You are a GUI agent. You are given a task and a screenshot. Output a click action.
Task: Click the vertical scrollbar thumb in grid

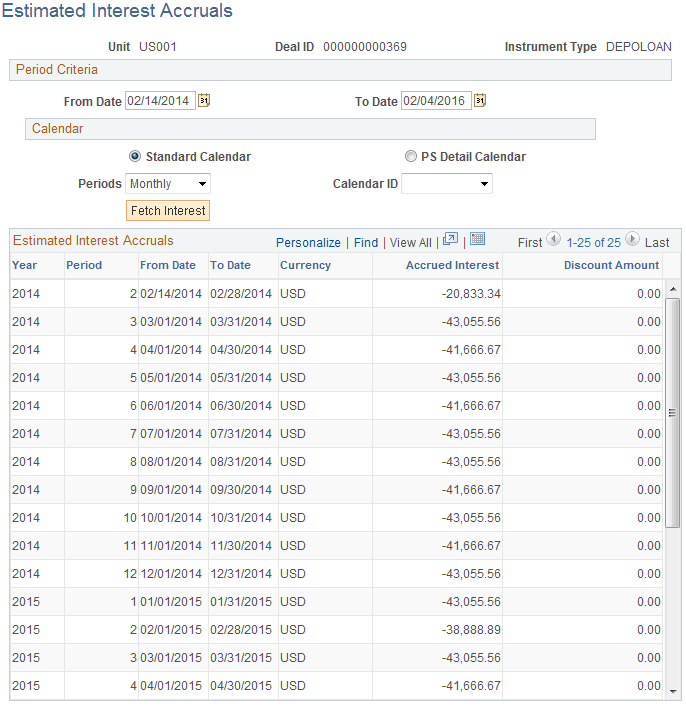[x=672, y=412]
